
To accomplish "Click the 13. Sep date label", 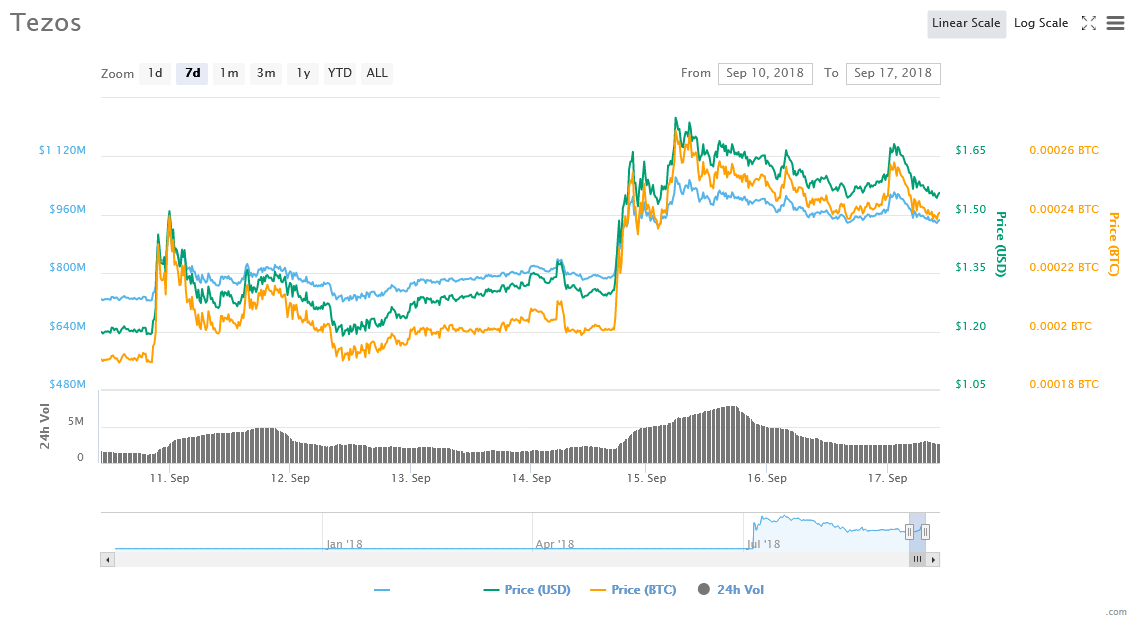I will pyautogui.click(x=410, y=479).
